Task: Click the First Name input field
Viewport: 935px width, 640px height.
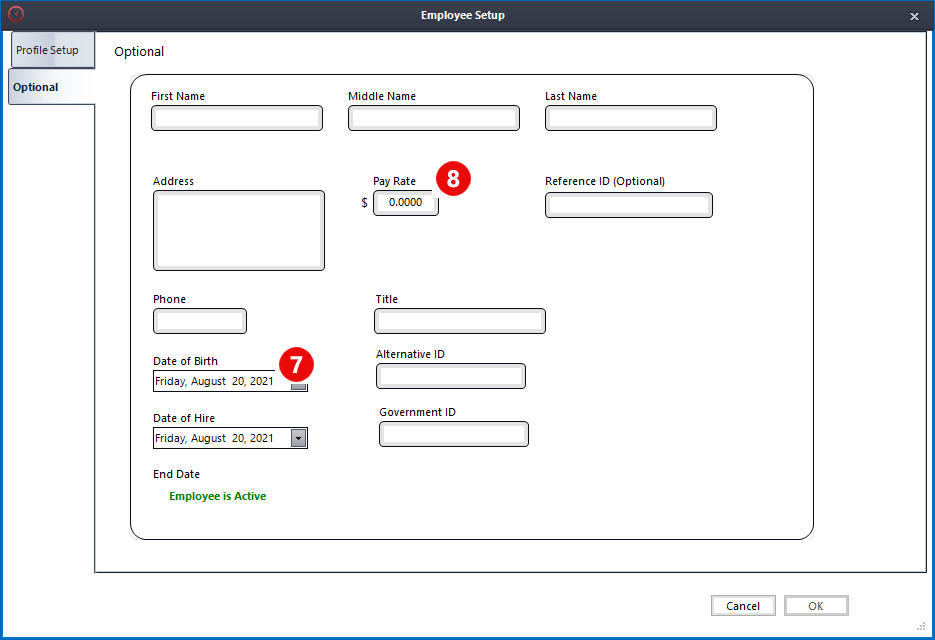Action: (236, 117)
